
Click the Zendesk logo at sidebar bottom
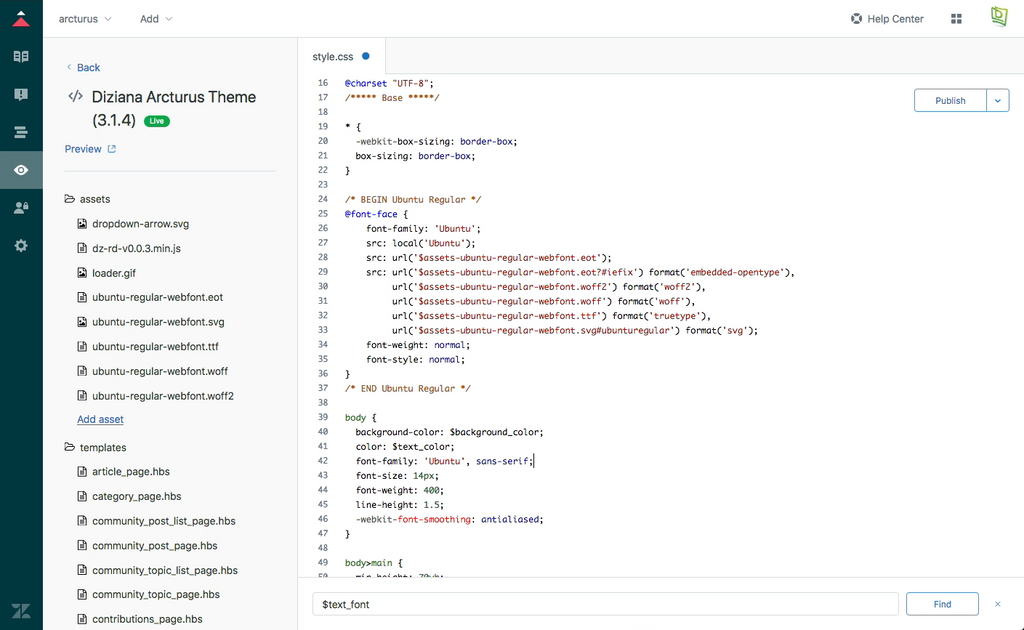pyautogui.click(x=21, y=610)
